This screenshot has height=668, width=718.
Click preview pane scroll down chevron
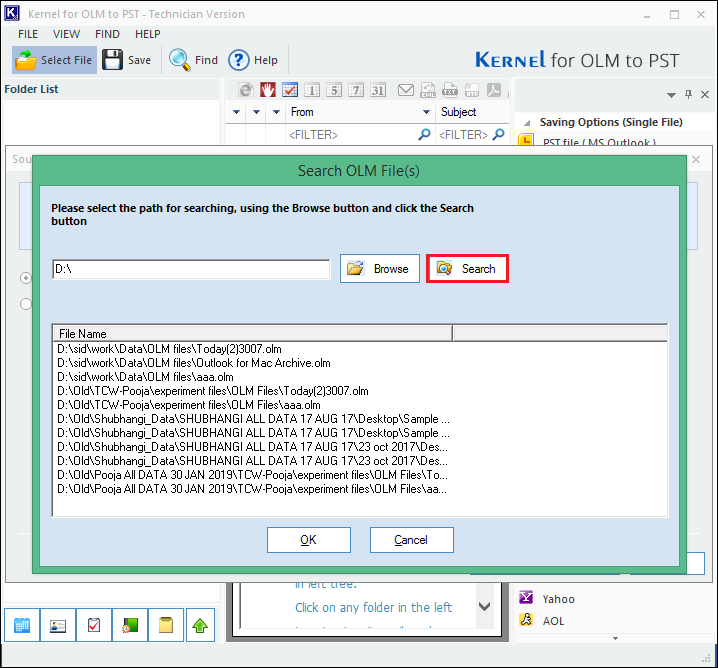(x=484, y=606)
